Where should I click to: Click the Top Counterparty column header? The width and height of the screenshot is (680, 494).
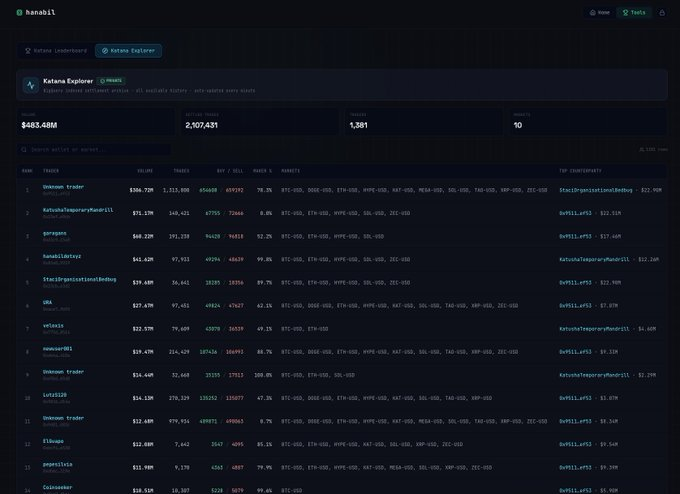click(x=580, y=171)
